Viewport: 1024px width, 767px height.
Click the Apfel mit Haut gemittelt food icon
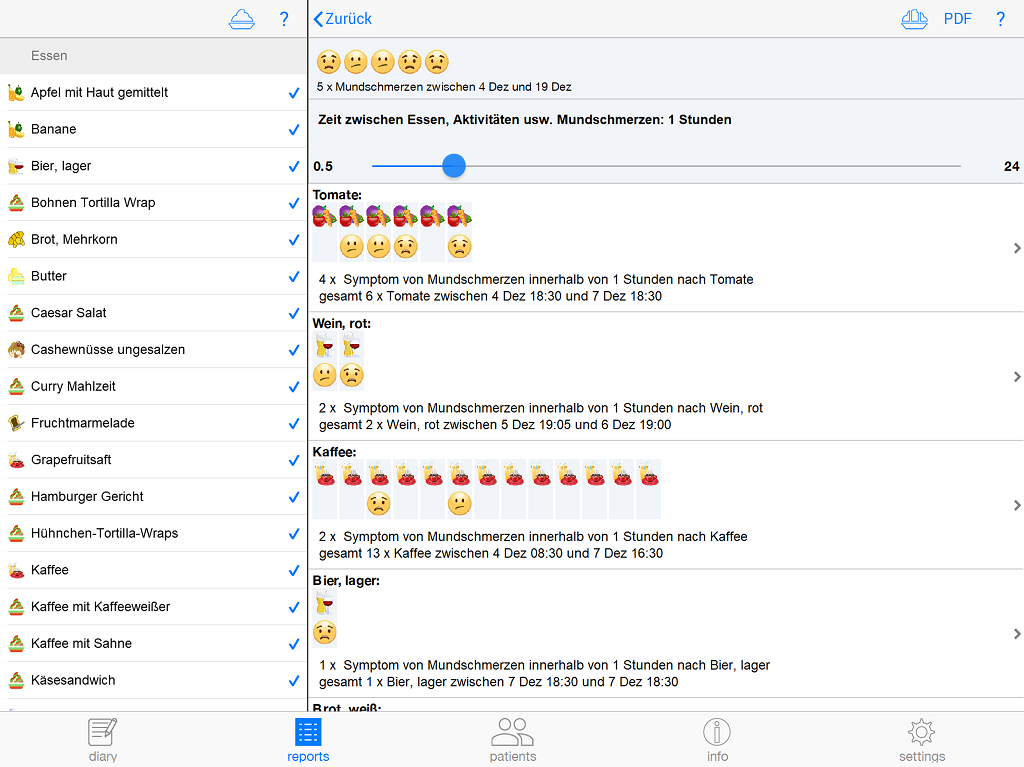[x=16, y=93]
